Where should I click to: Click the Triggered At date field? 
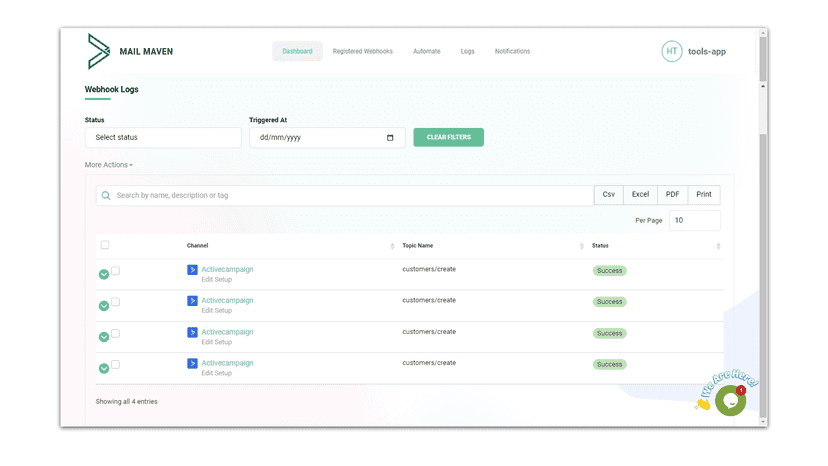tap(327, 137)
